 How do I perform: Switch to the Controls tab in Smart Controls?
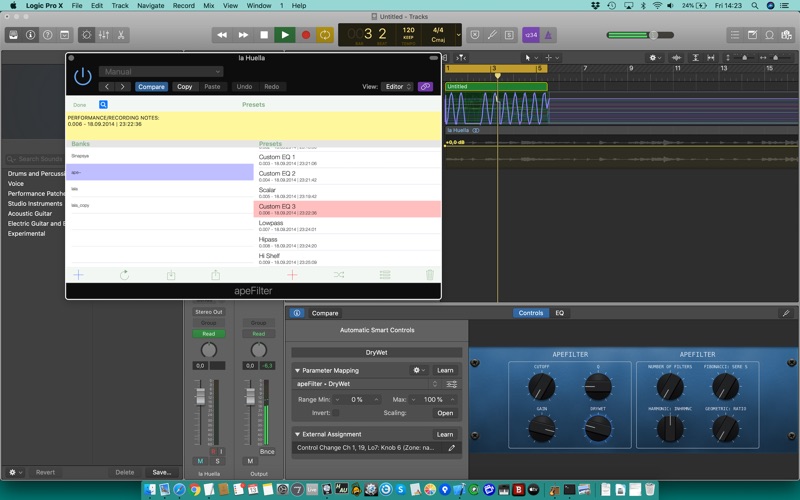click(x=531, y=313)
